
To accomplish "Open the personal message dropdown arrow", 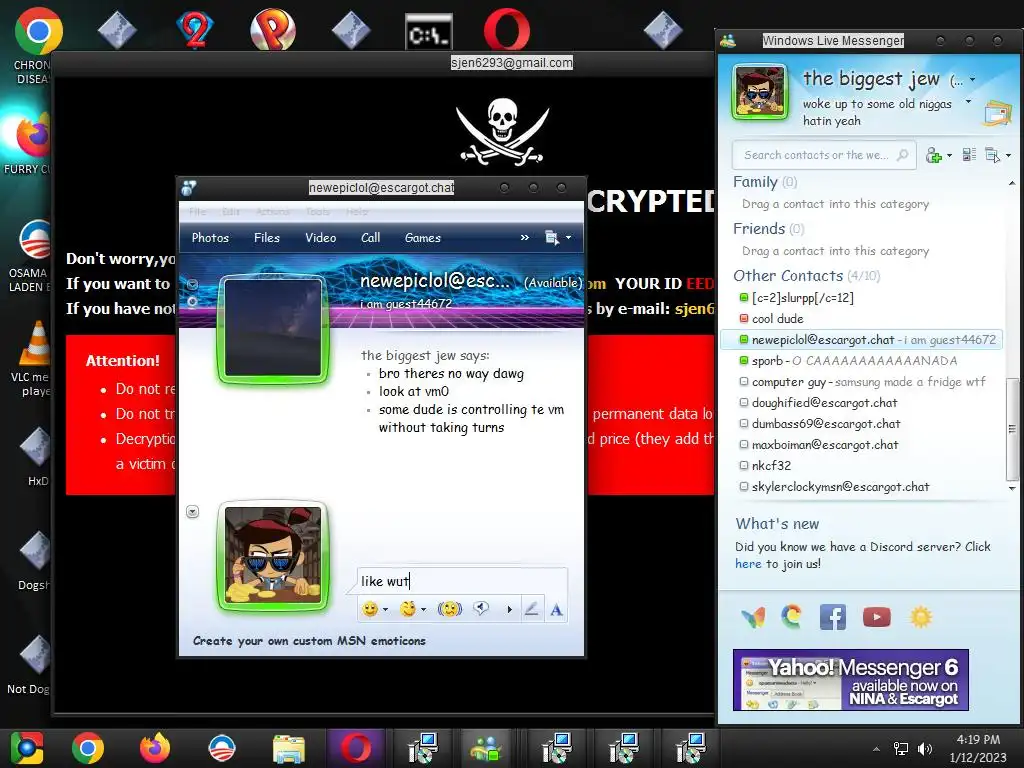I will (x=968, y=103).
